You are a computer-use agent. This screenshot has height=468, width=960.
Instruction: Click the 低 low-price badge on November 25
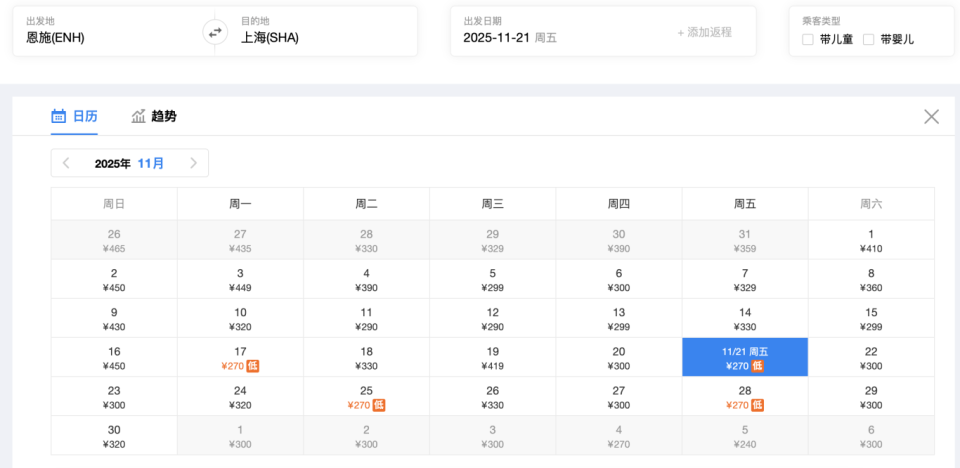(x=379, y=405)
